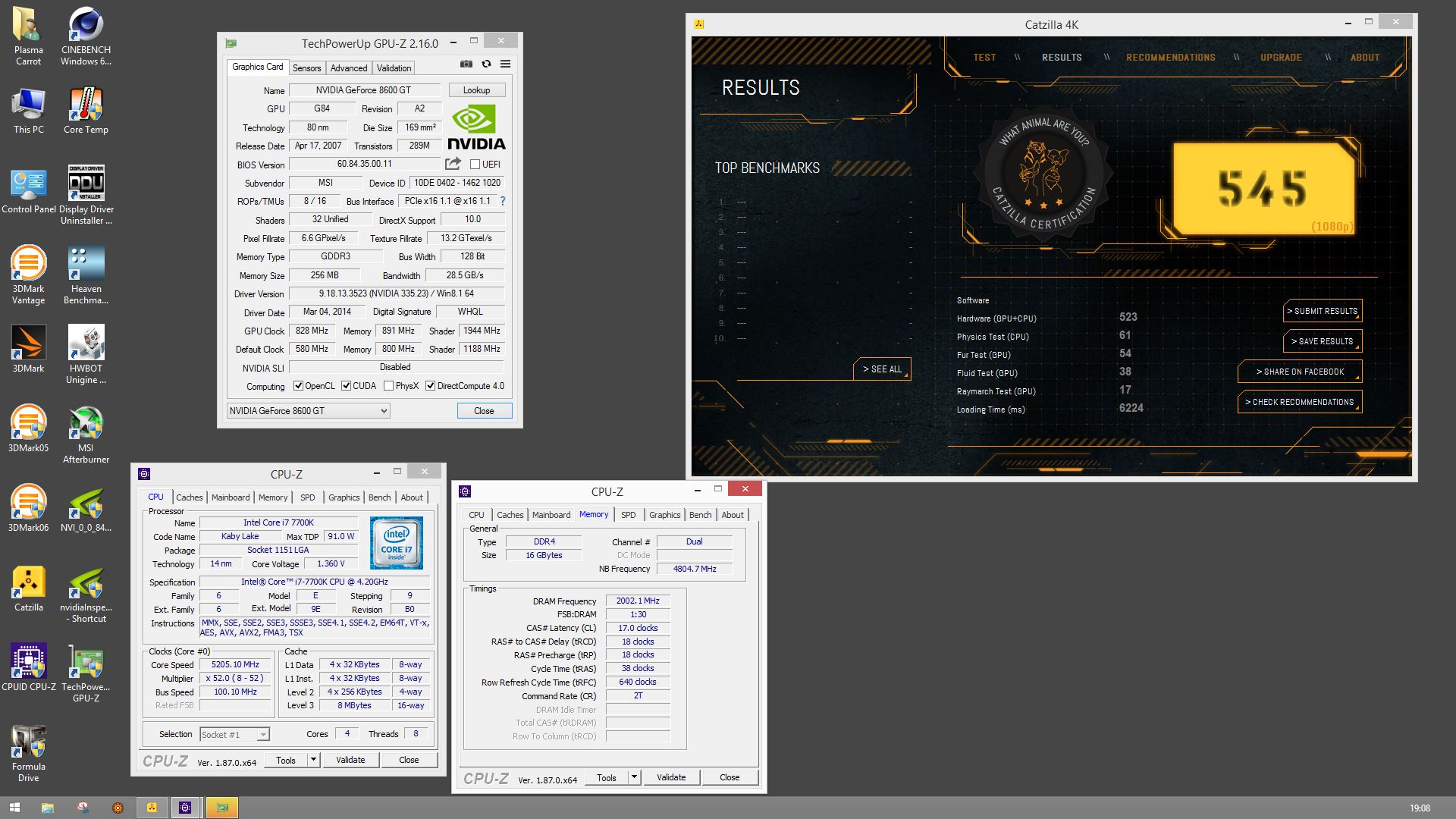Open nvidiaInspector shortcut on desktop

coord(86,594)
